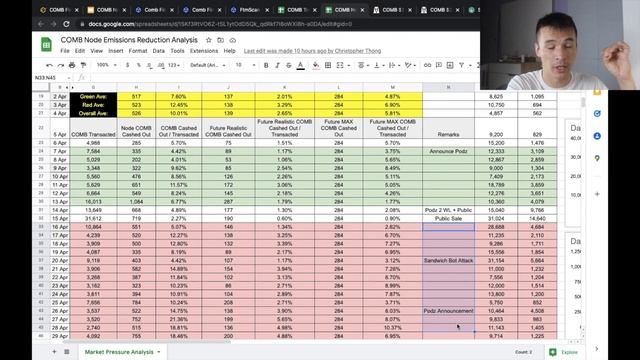Open the Default font family dropdown

click(x=208, y=65)
